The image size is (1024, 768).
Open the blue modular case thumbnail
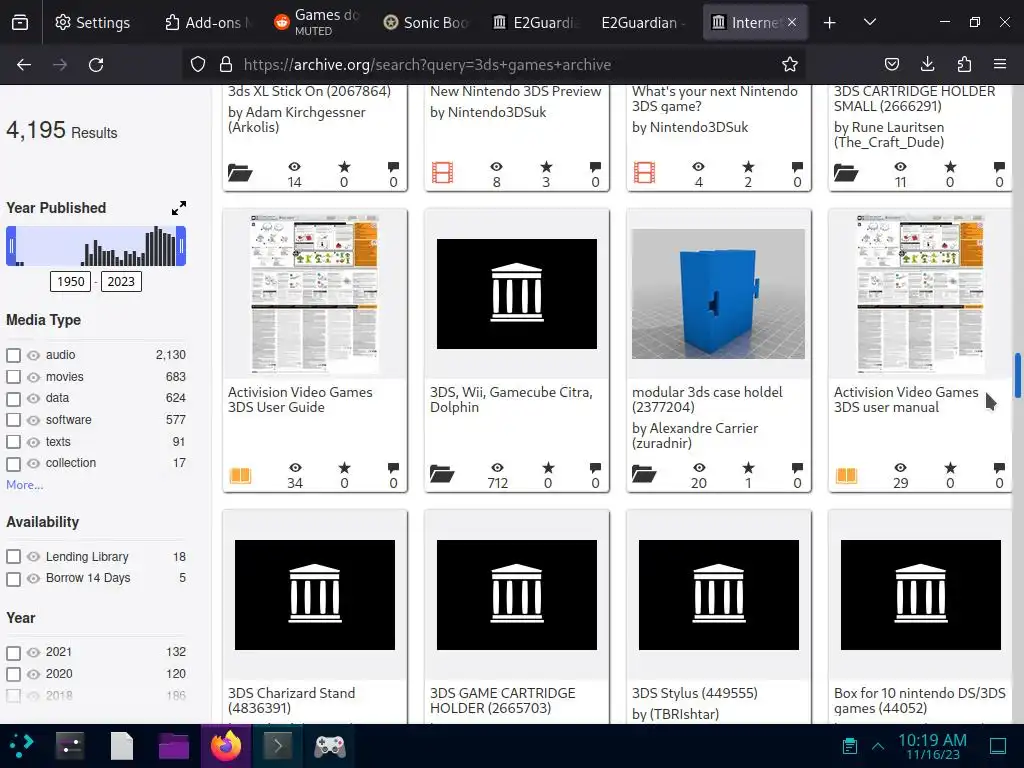pyautogui.click(x=718, y=294)
